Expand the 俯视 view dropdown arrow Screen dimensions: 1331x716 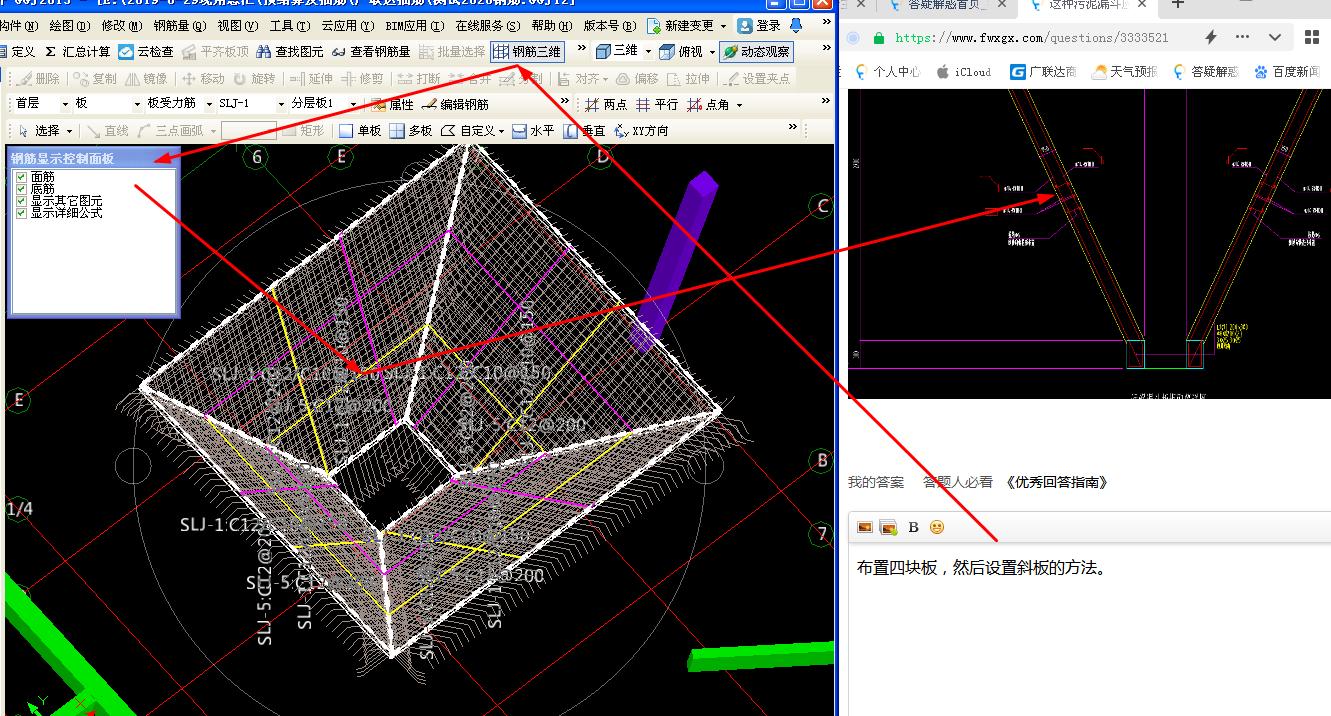(712, 51)
